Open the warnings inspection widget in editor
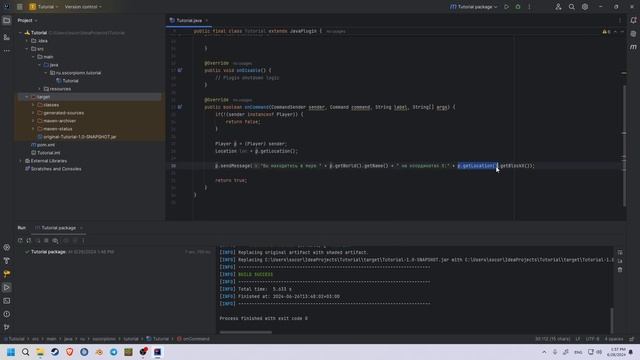 (x=606, y=32)
